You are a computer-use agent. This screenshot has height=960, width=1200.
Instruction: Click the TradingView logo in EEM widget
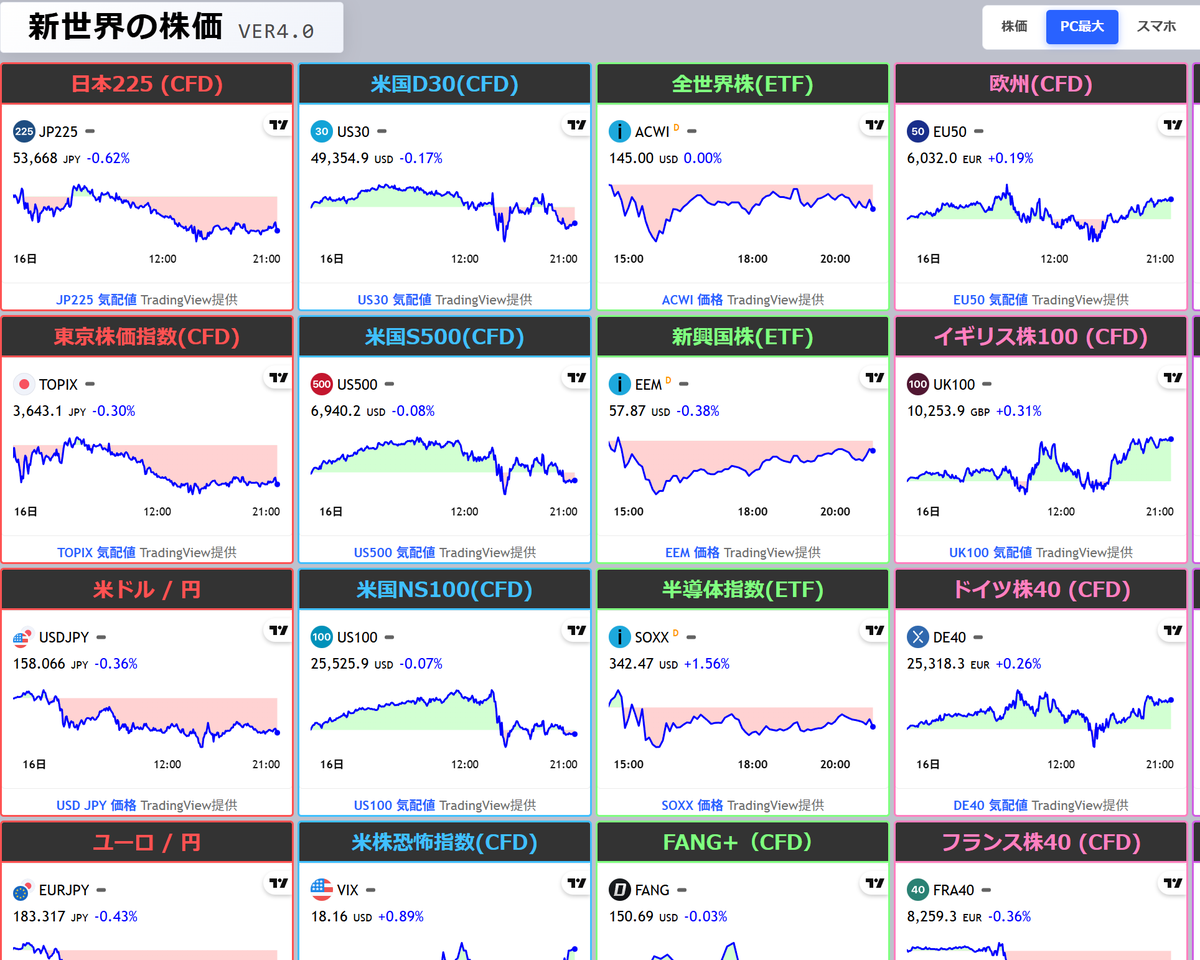point(874,378)
